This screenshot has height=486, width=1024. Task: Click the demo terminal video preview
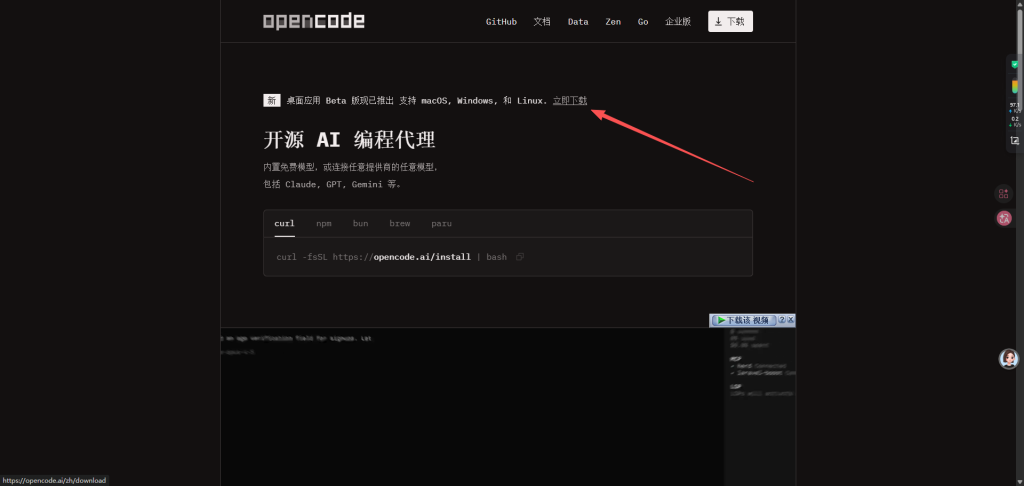pos(508,406)
